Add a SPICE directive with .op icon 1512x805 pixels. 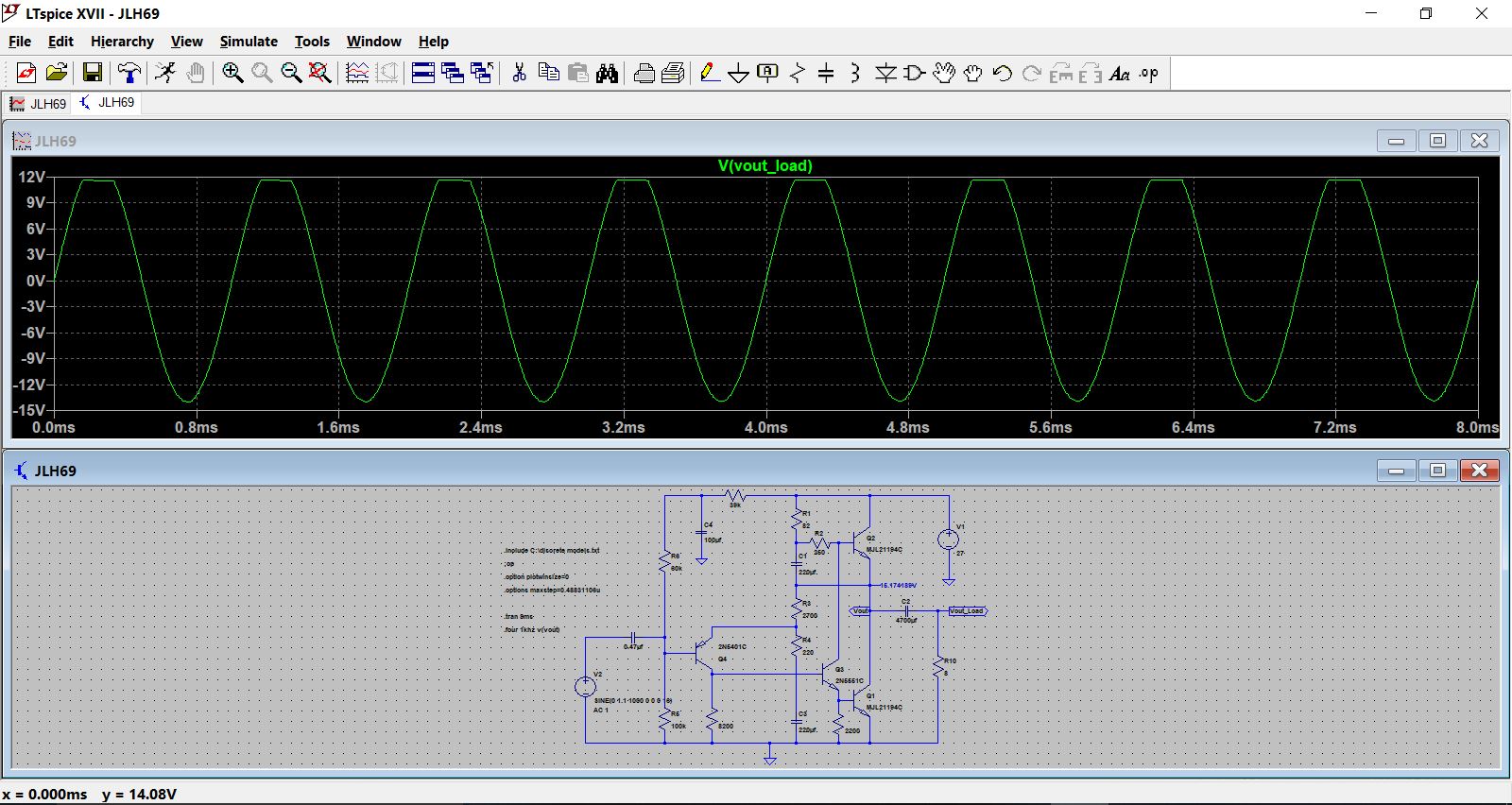coord(1149,73)
